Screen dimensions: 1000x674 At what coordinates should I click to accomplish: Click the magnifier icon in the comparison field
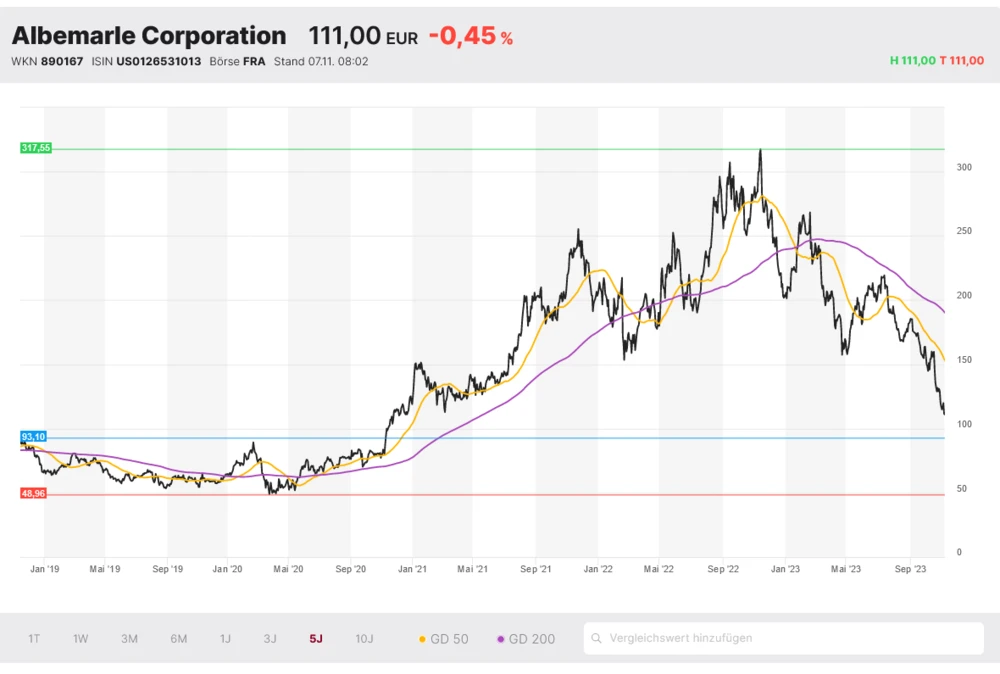click(597, 638)
